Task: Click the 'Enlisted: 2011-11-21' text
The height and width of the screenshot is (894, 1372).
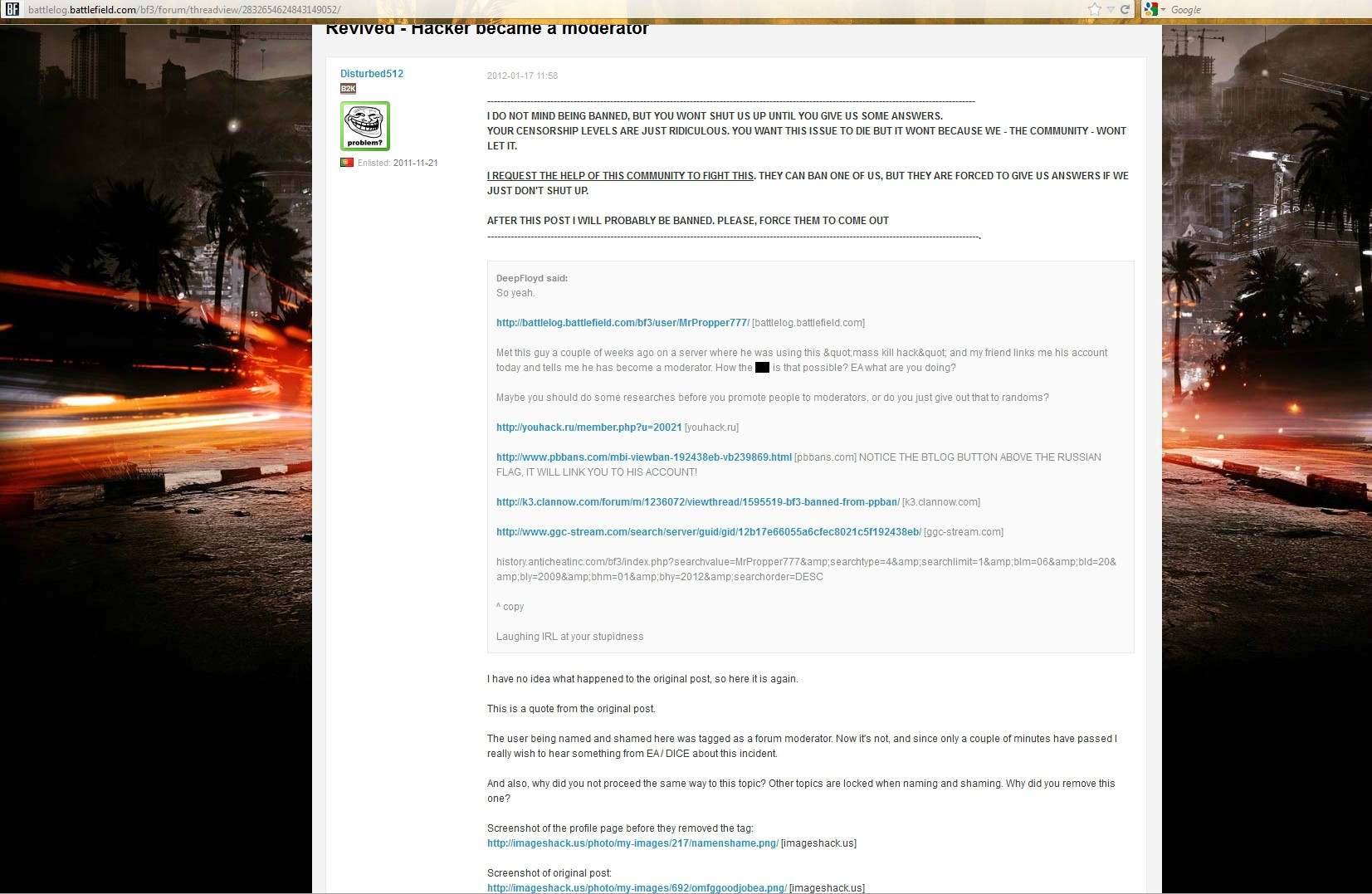Action: pyautogui.click(x=398, y=163)
